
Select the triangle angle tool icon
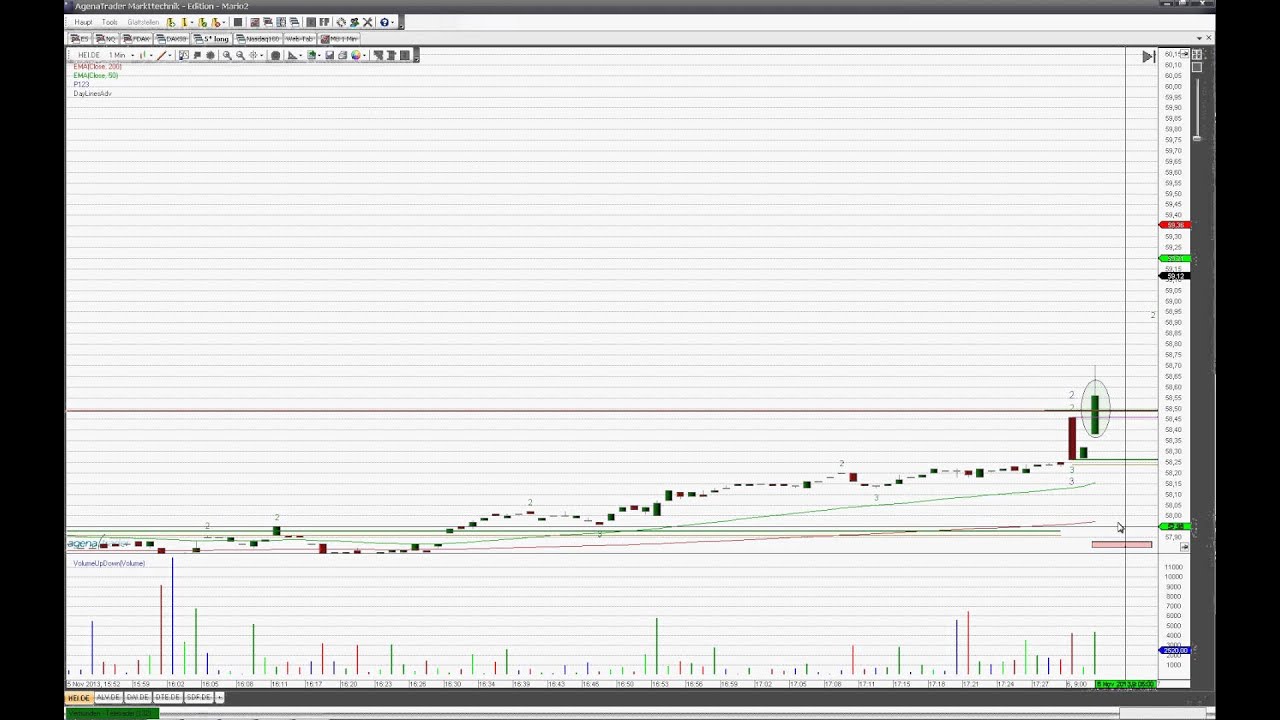click(x=292, y=55)
